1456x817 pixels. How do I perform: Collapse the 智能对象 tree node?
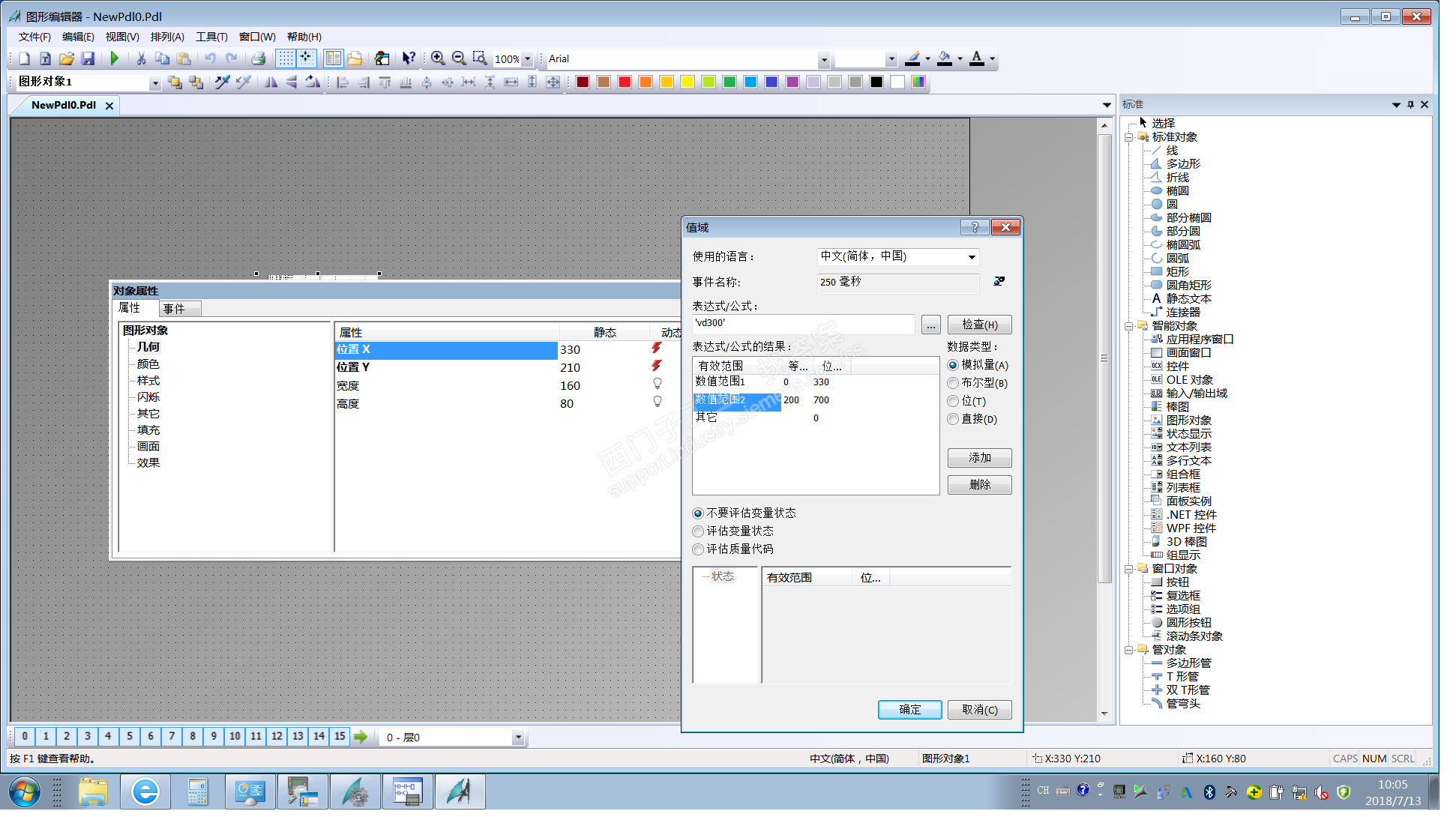1128,326
